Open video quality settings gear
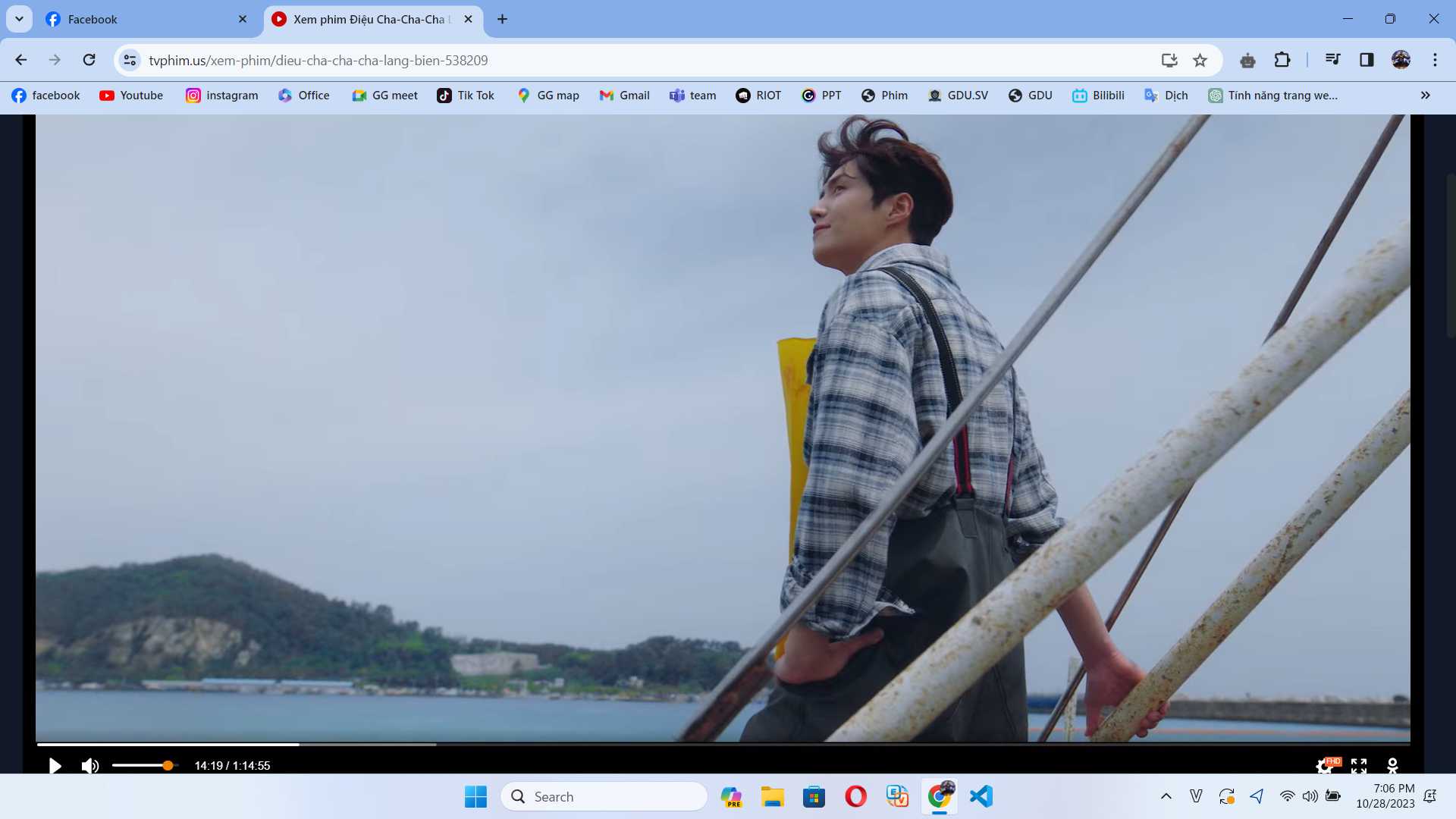Screen dimensions: 1456x819 pyautogui.click(x=1324, y=766)
